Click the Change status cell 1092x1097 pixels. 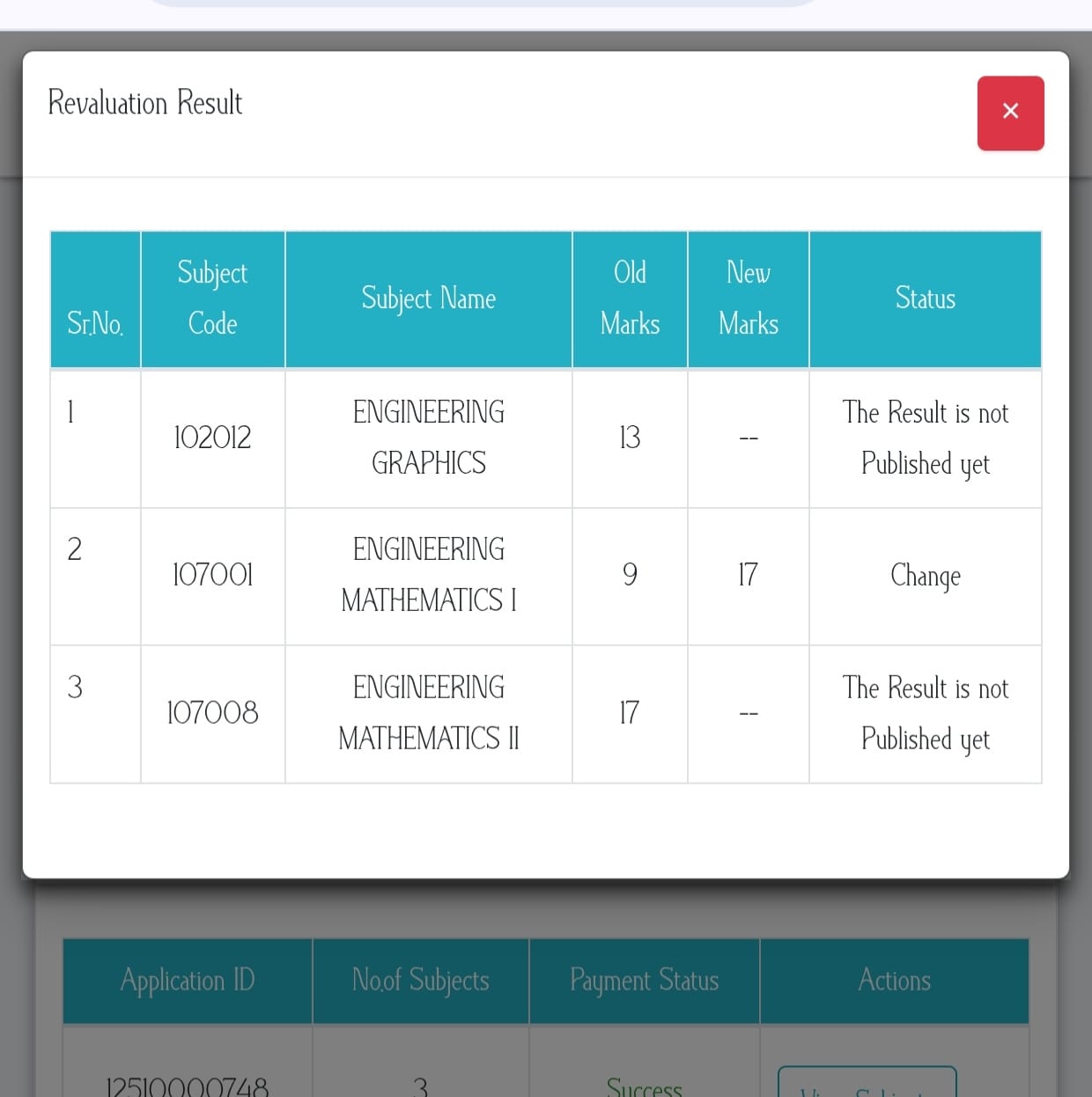click(x=926, y=576)
